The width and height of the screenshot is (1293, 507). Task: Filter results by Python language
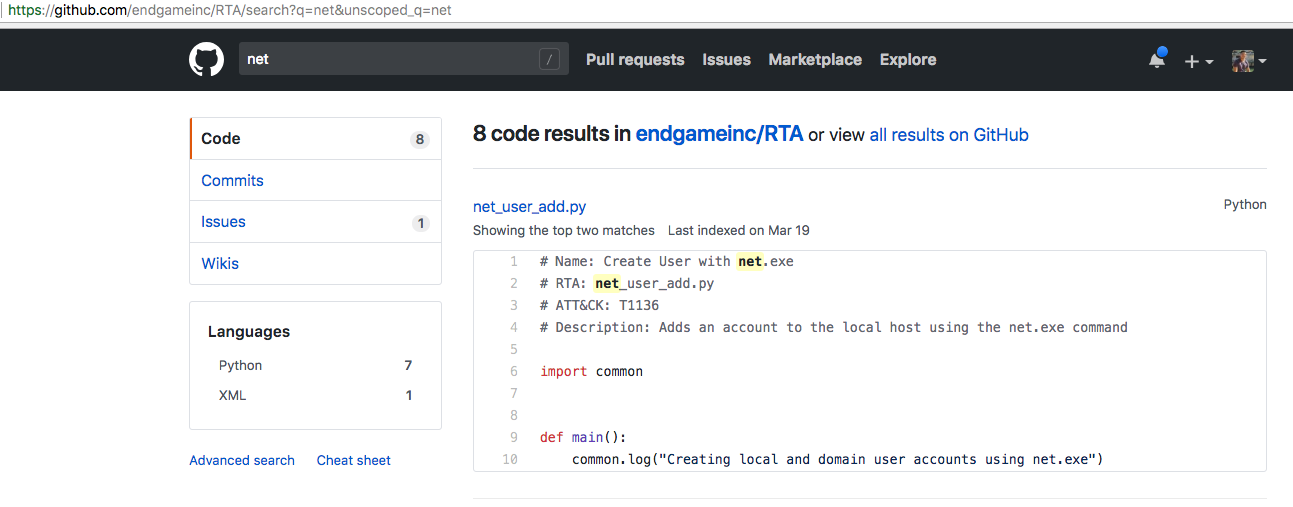point(241,366)
